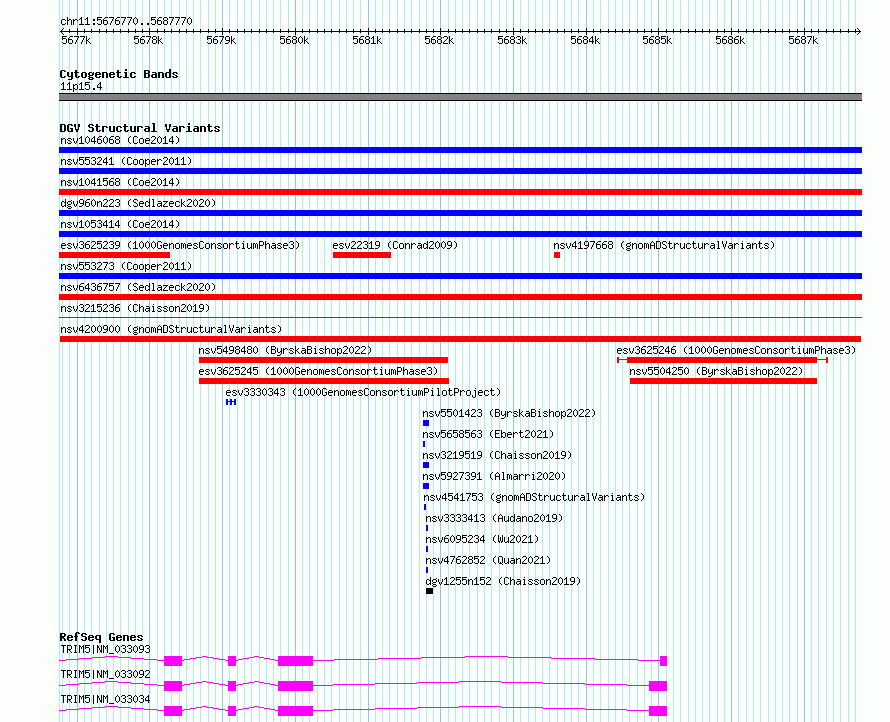Click dgv960n223 (Sedlazeck2020) label

[138, 203]
